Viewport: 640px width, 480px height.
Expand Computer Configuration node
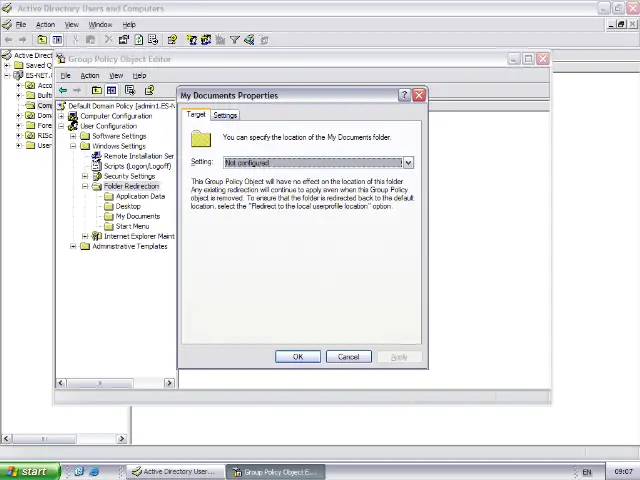click(x=61, y=116)
